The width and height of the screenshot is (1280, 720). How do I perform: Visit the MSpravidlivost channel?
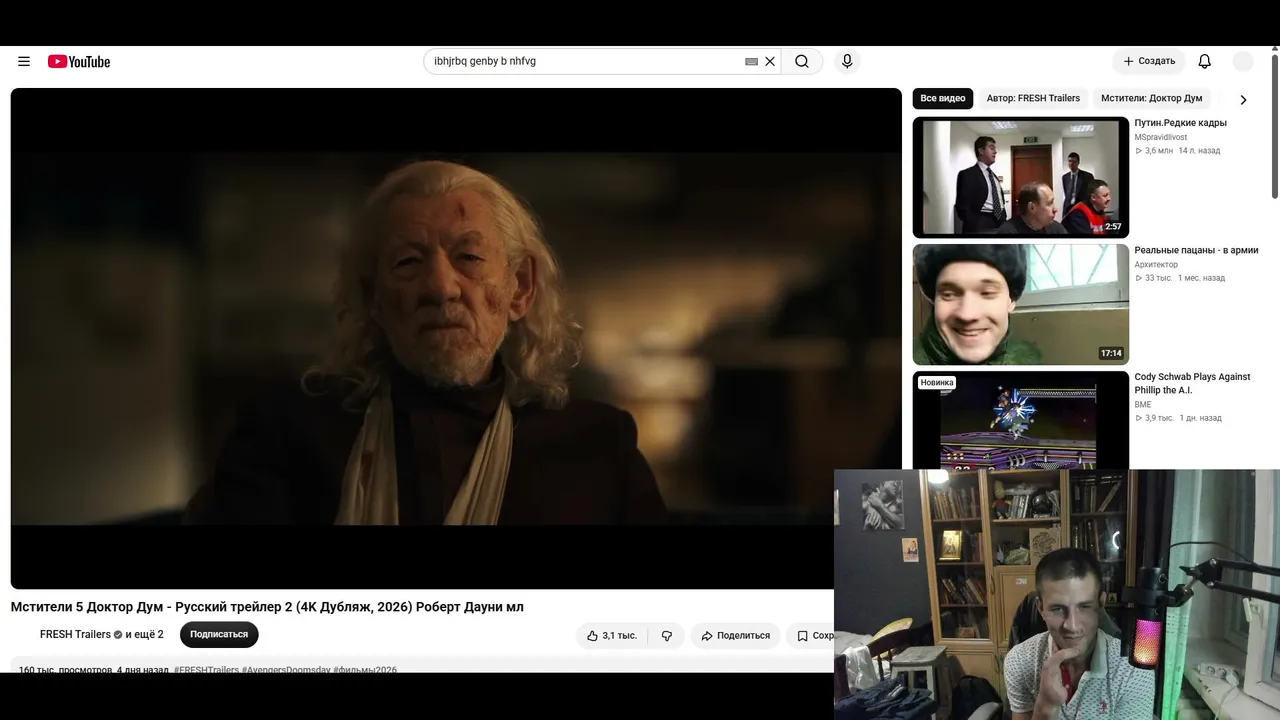tap(1161, 137)
